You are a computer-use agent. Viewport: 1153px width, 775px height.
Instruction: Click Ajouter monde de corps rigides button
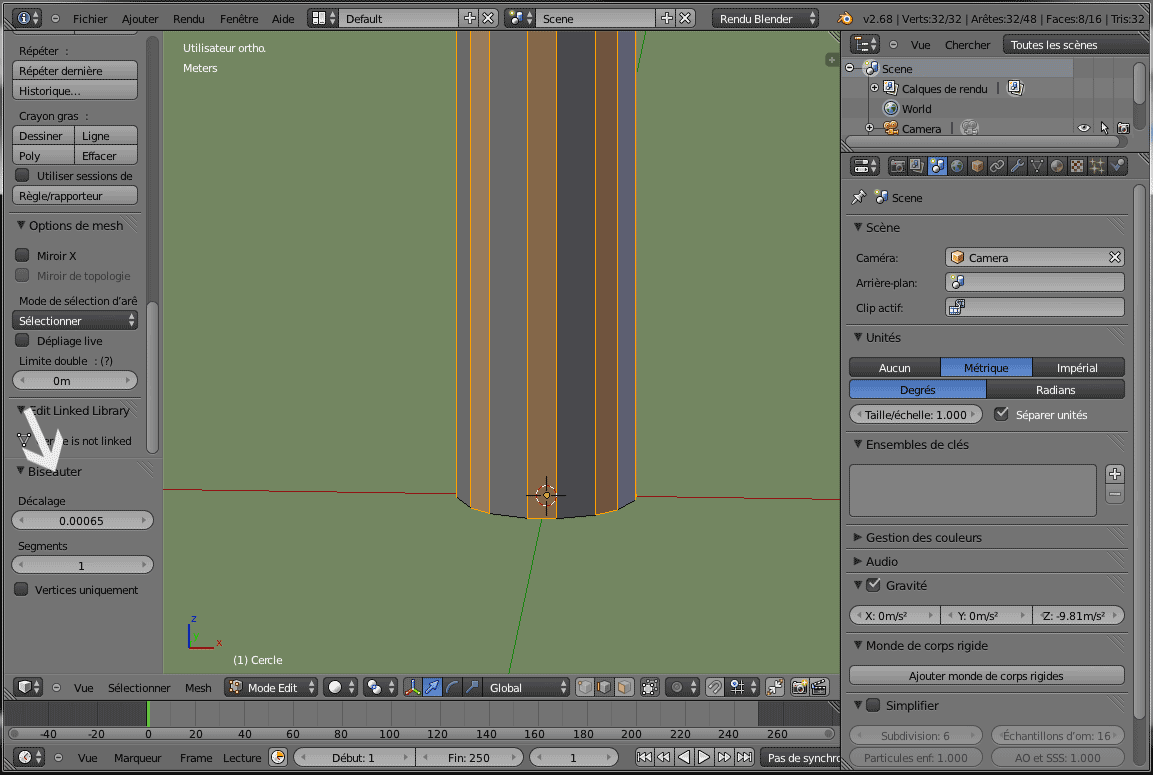986,676
